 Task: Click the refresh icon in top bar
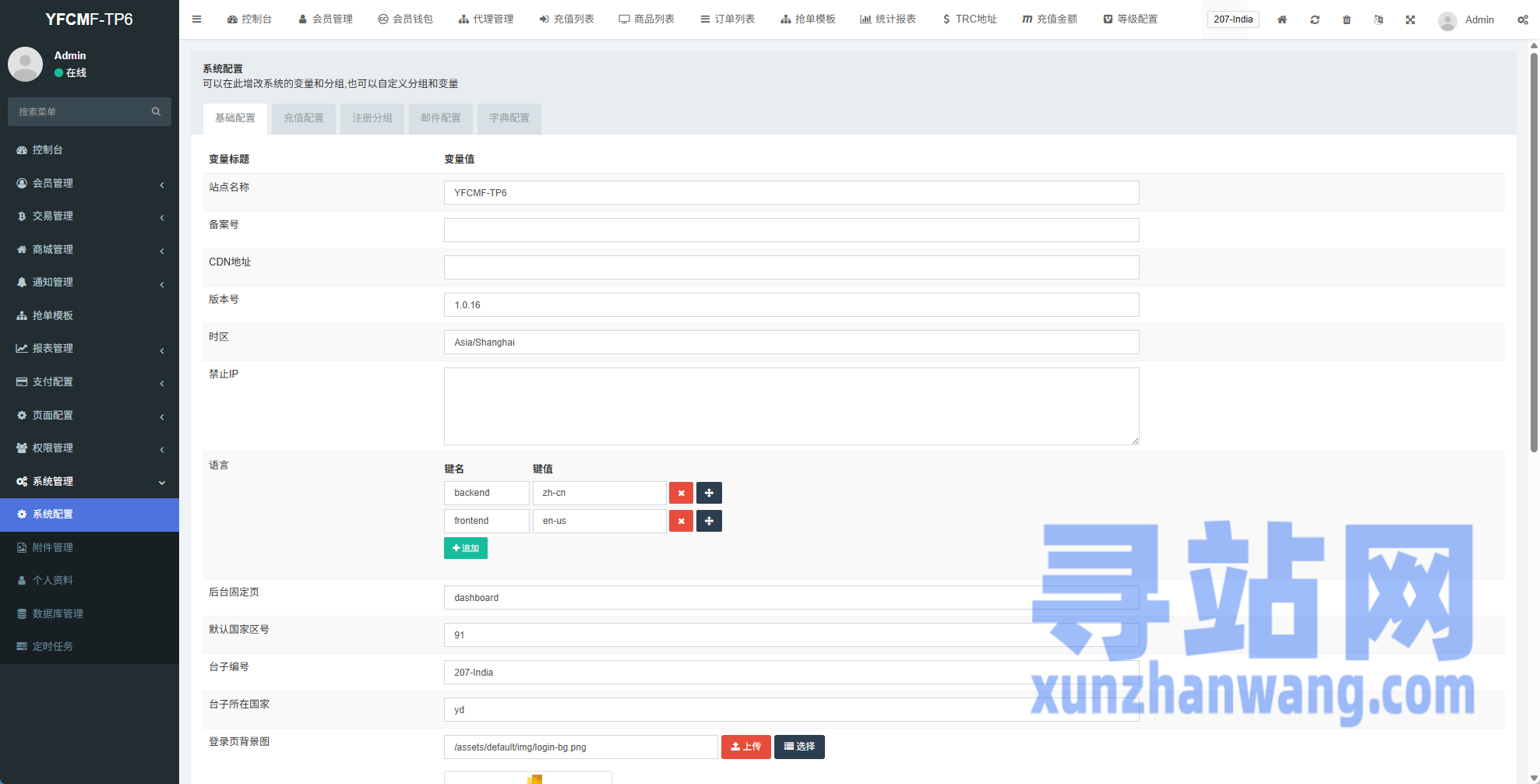click(1315, 19)
